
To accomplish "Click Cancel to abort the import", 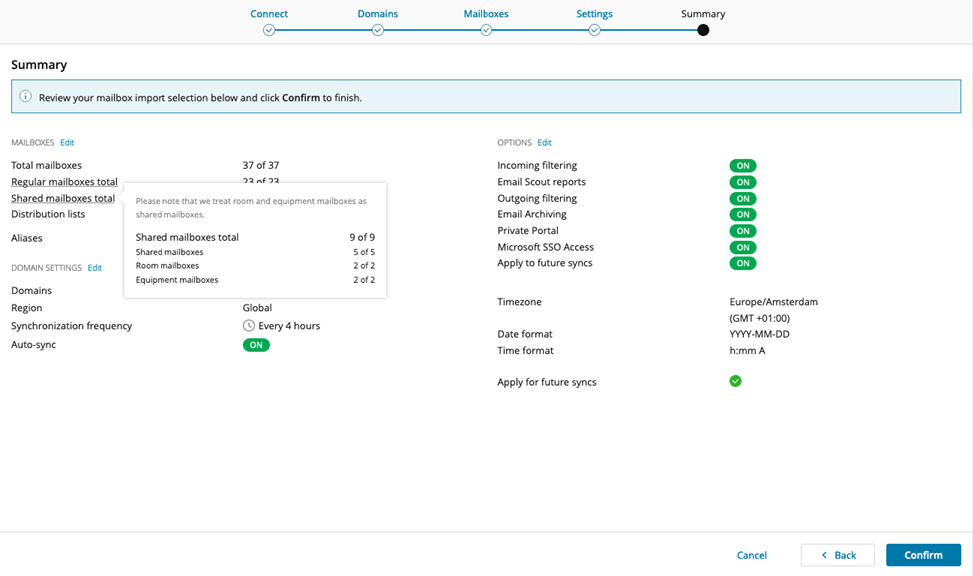I will (x=752, y=555).
